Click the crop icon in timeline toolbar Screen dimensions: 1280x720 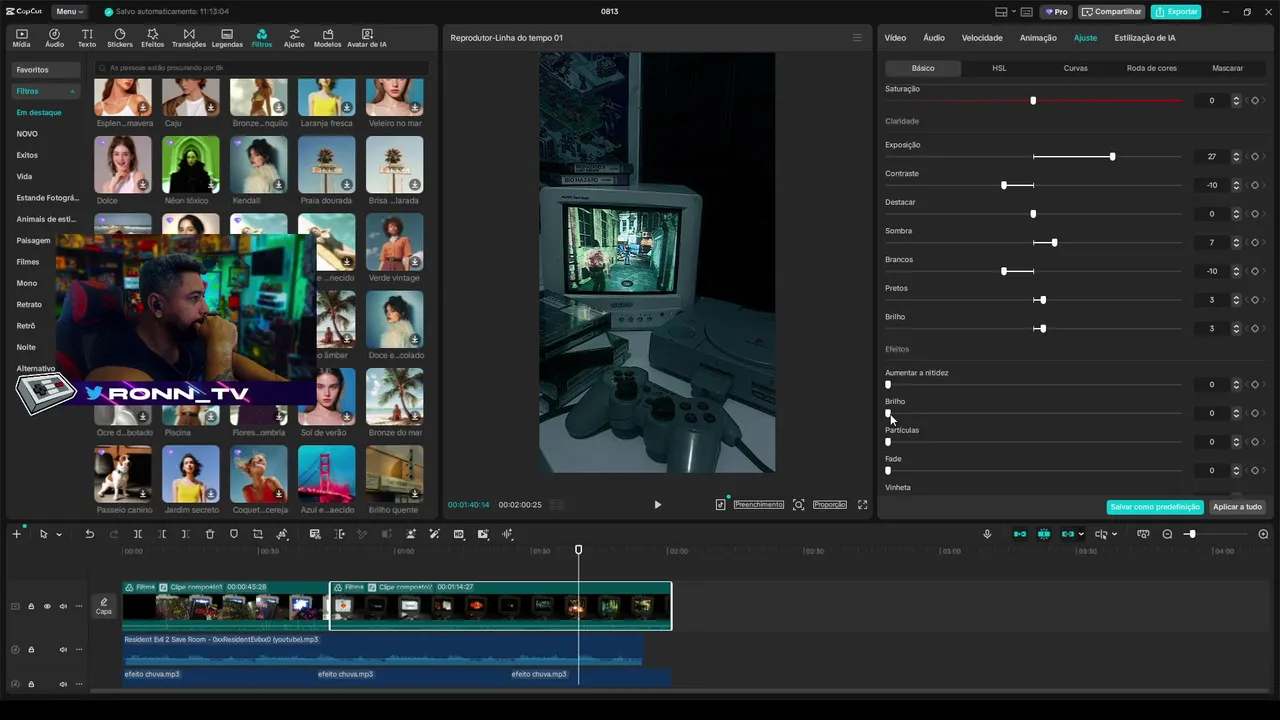tap(258, 534)
